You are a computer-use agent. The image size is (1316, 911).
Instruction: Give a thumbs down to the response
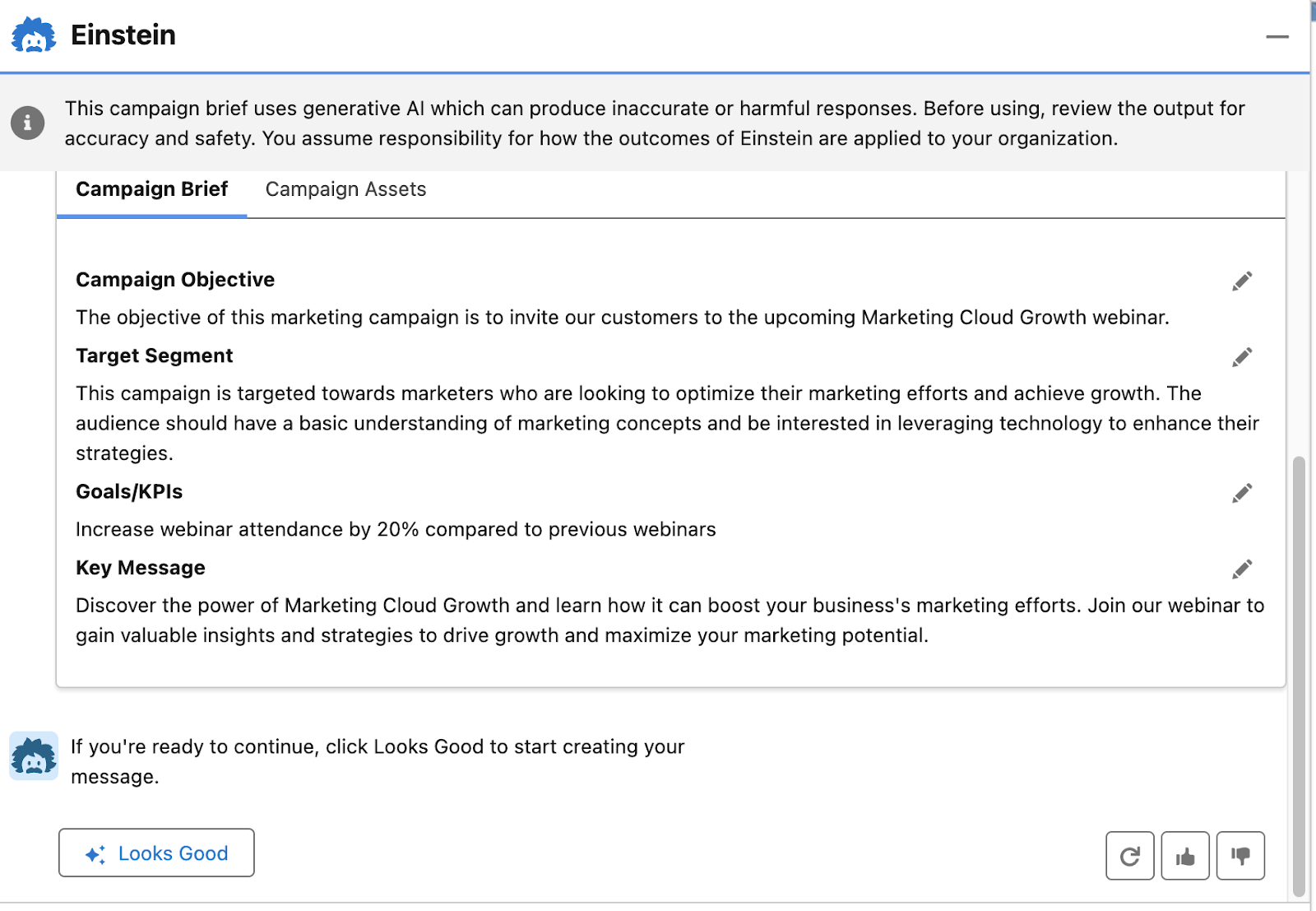pyautogui.click(x=1240, y=856)
